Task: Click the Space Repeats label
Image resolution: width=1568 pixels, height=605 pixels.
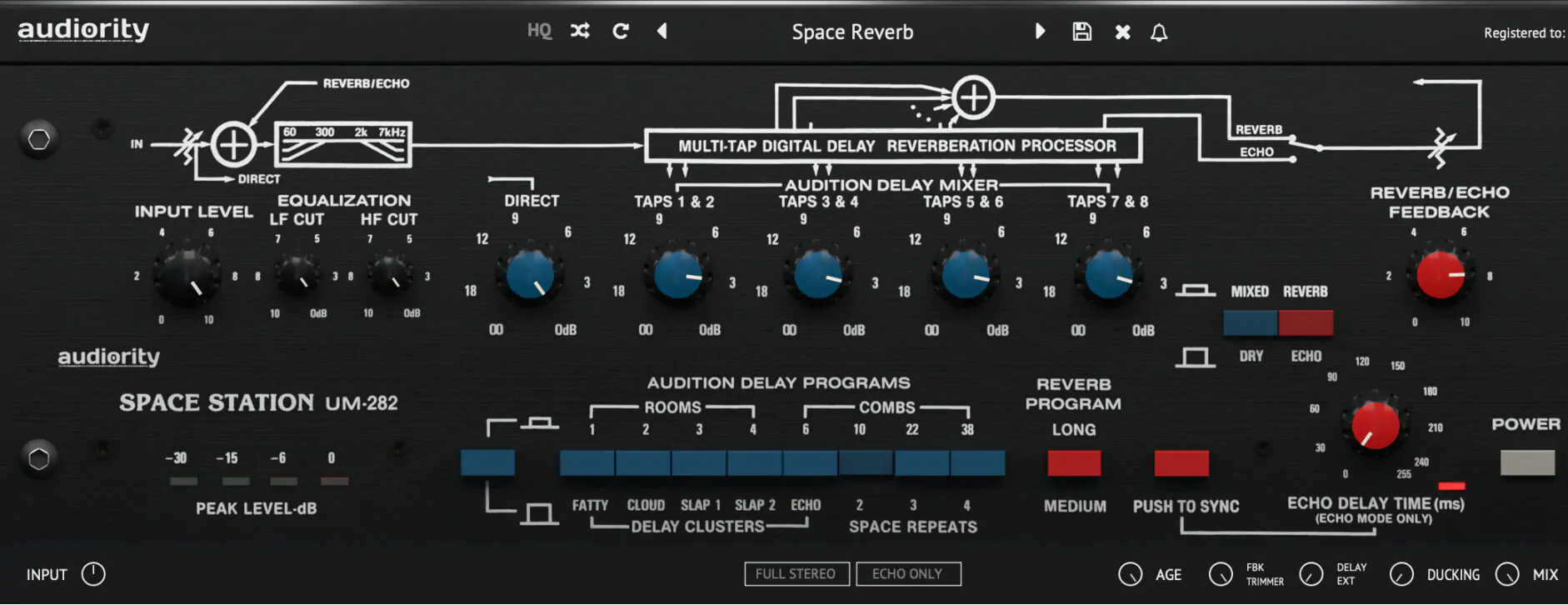Action: point(913,527)
